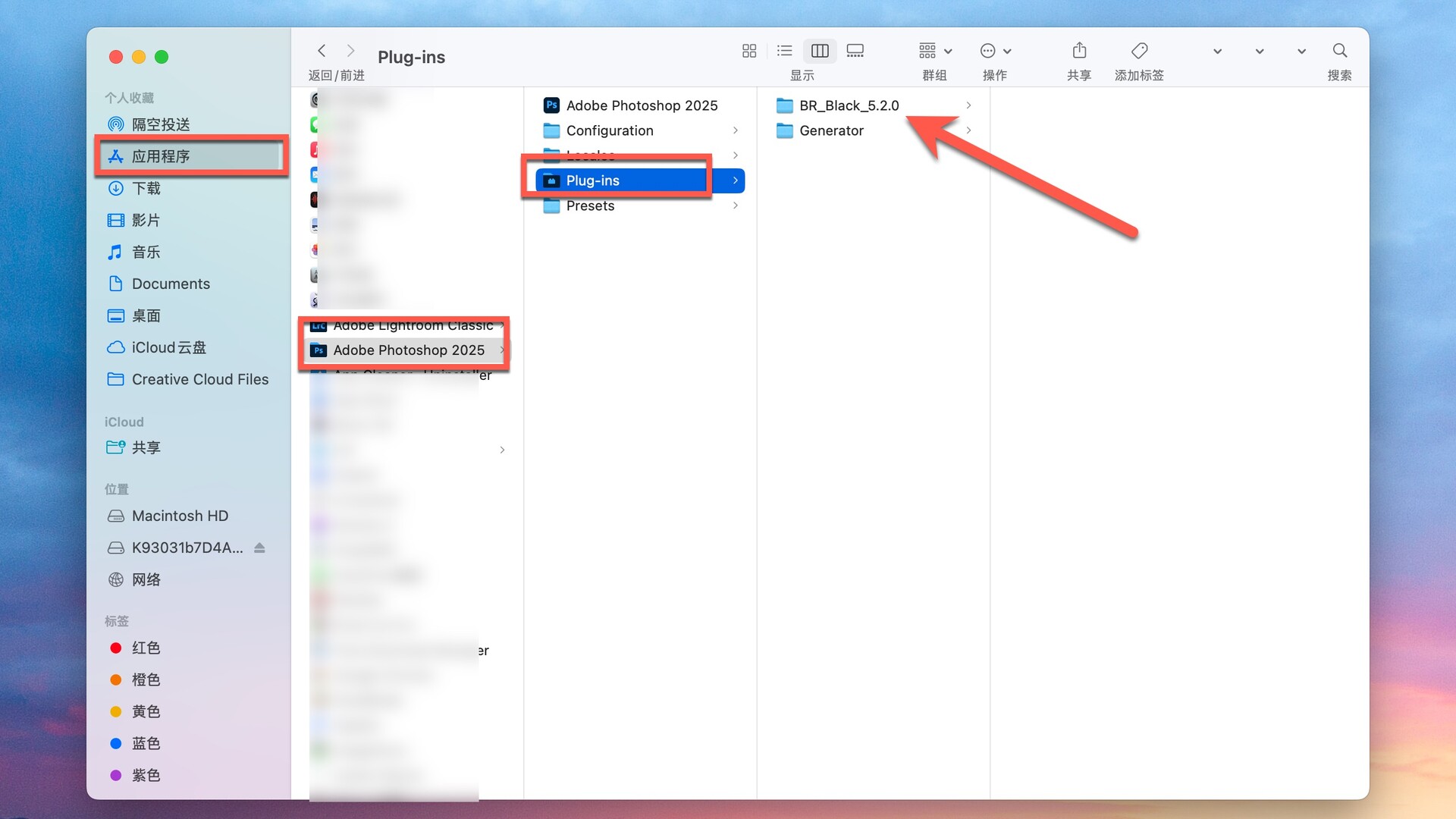Switch to list view
The height and width of the screenshot is (819, 1456).
pyautogui.click(x=784, y=51)
